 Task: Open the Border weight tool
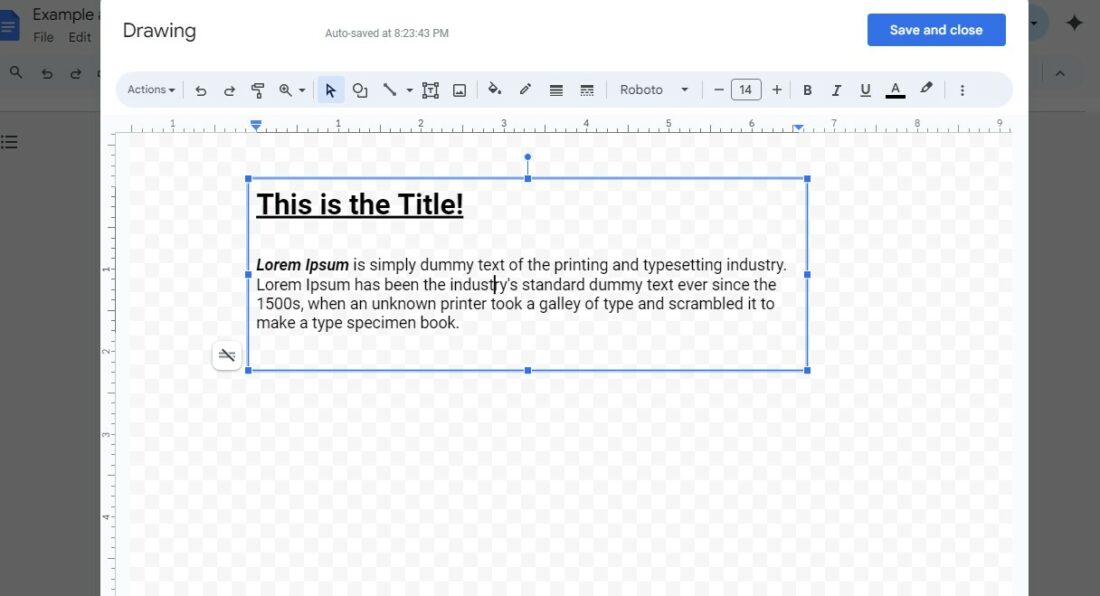556,89
